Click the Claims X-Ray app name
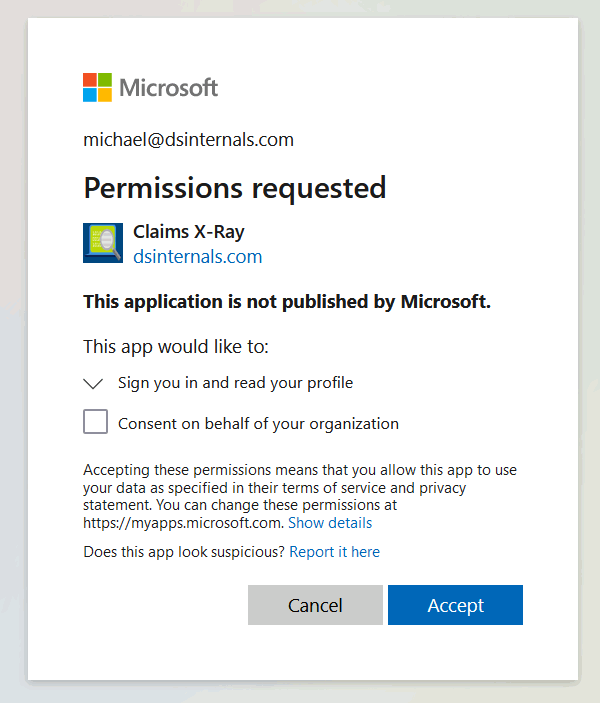Screen dimensions: 600x703 point(189,232)
